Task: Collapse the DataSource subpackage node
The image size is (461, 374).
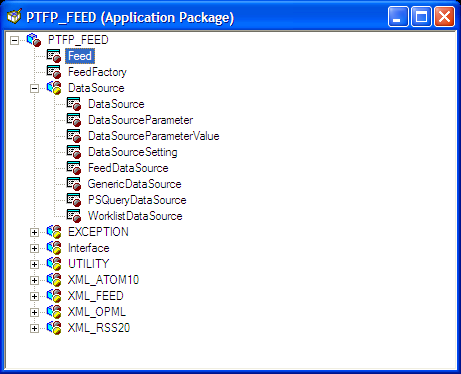Action: (x=34, y=89)
